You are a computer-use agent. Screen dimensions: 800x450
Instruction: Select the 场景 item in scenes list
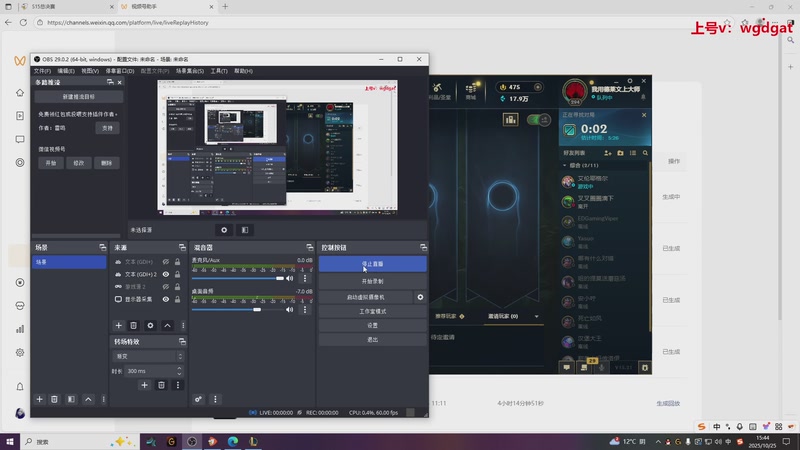point(69,262)
